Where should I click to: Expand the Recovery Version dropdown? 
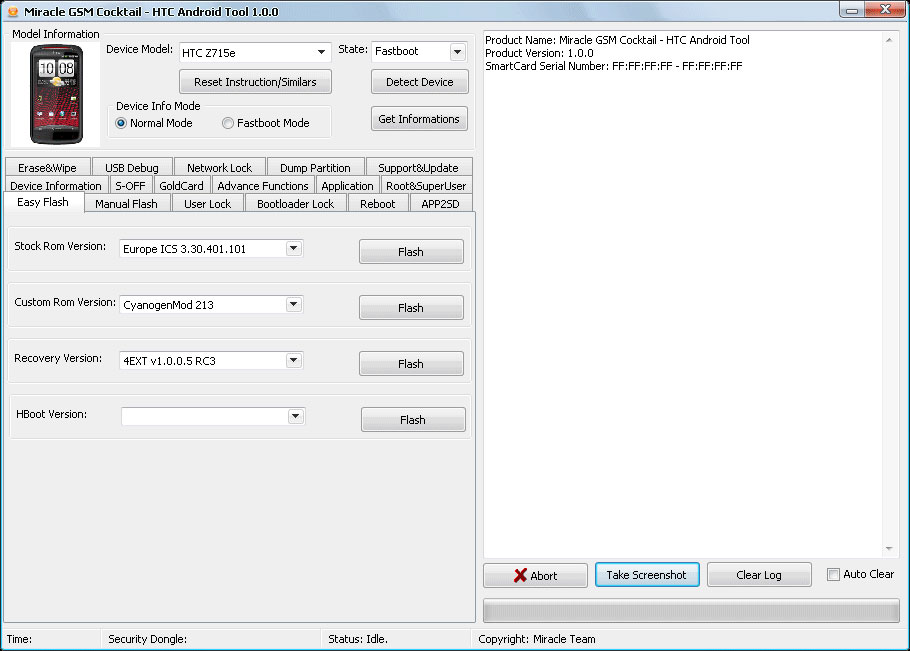294,360
